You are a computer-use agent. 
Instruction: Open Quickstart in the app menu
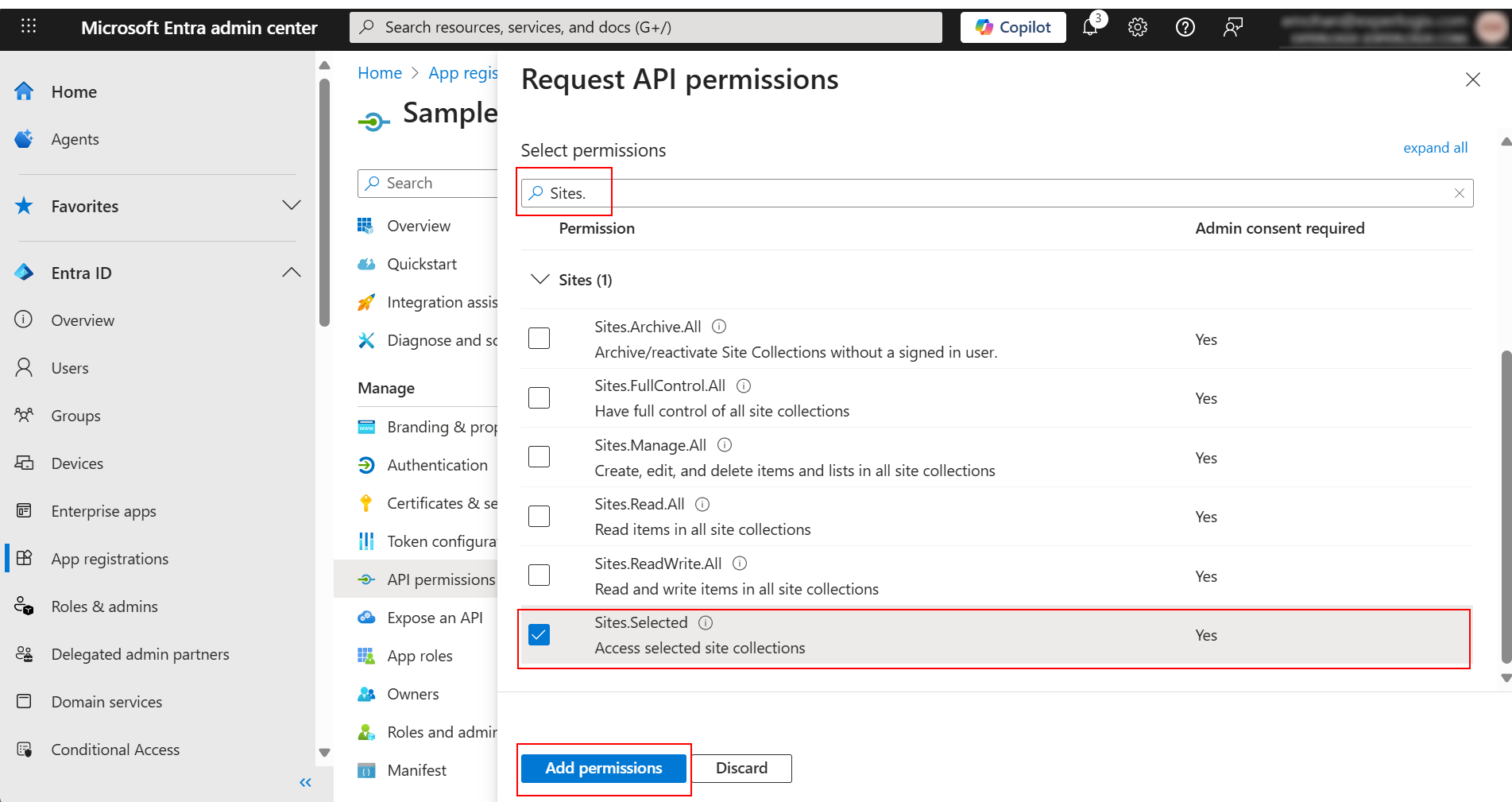click(x=422, y=264)
